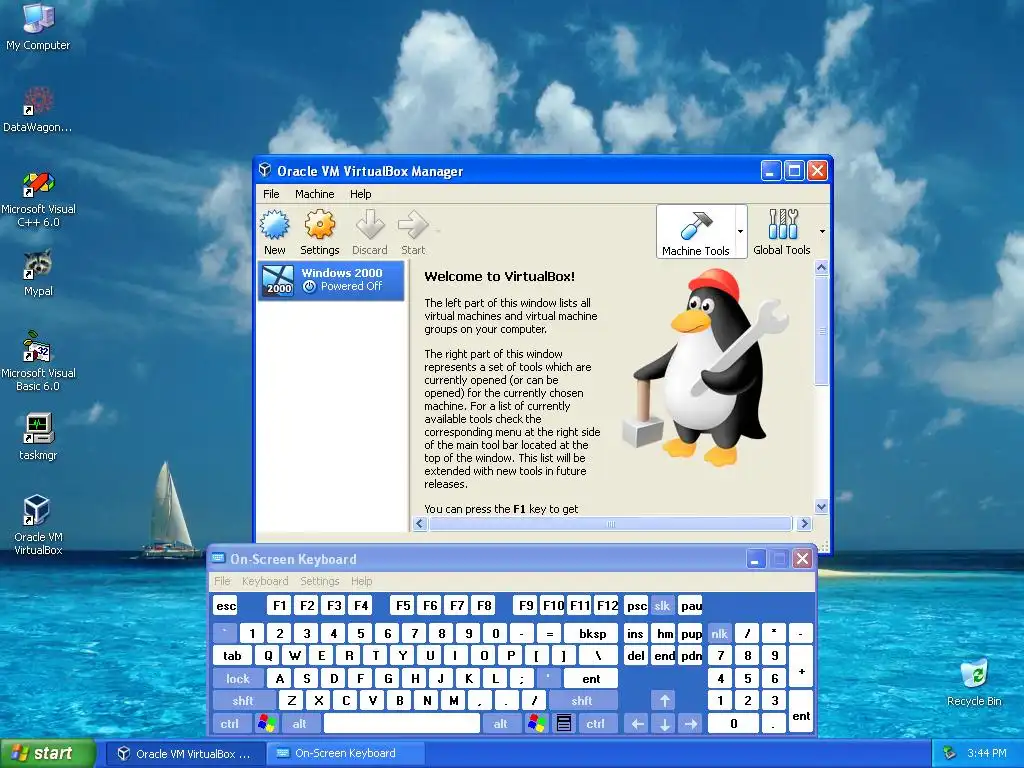Screen dimensions: 1024x768
Task: Open VirtualBox File menu
Action: click(271, 194)
